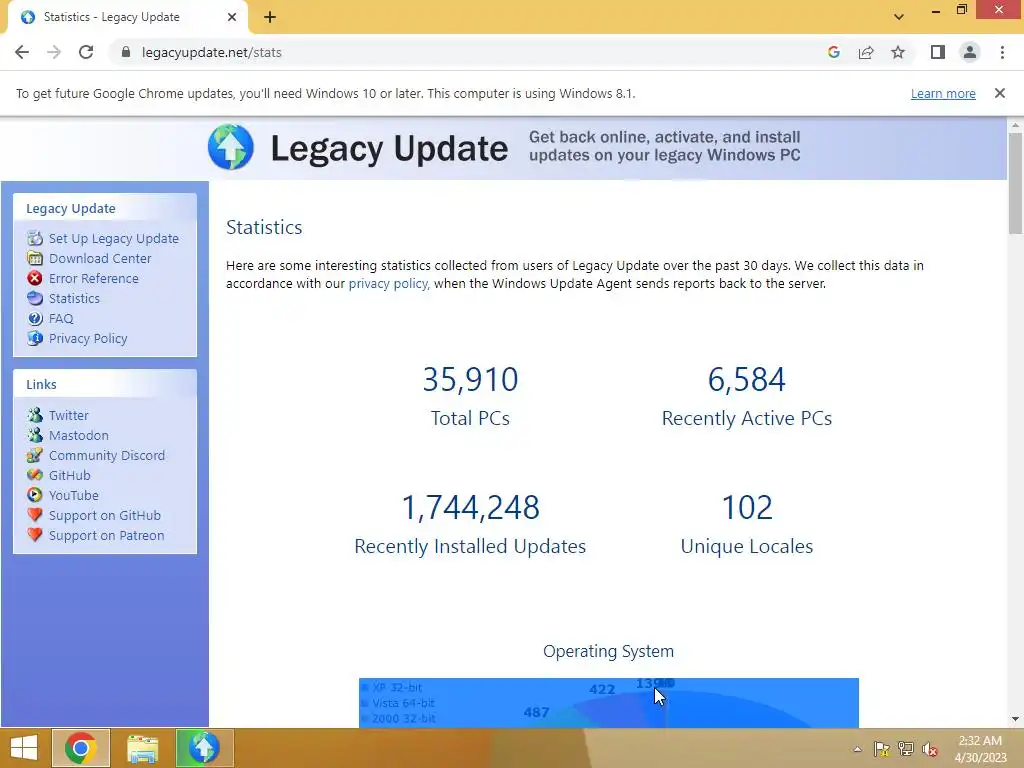Click the FAQ question mark icon
This screenshot has width=1024, height=768.
click(x=35, y=318)
